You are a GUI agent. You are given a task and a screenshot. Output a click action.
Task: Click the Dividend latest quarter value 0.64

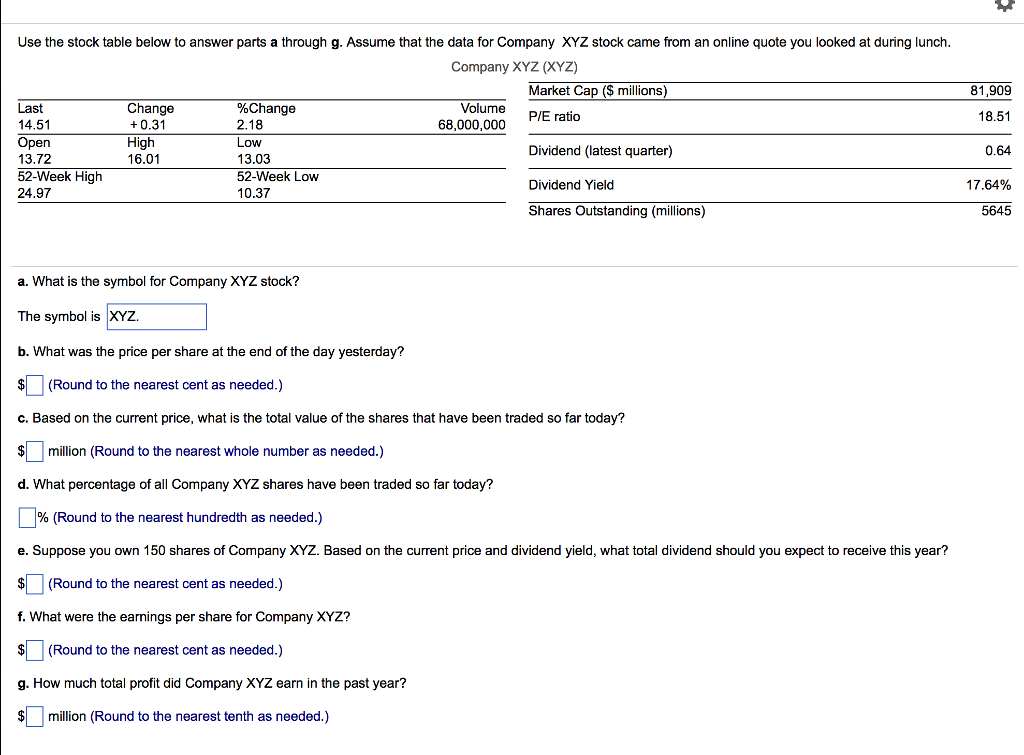(998, 151)
